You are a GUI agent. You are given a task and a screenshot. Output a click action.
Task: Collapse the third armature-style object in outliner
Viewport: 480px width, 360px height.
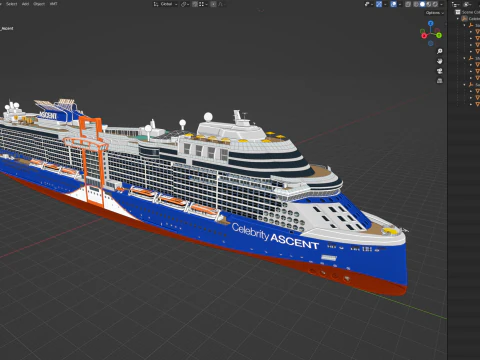pos(464,85)
